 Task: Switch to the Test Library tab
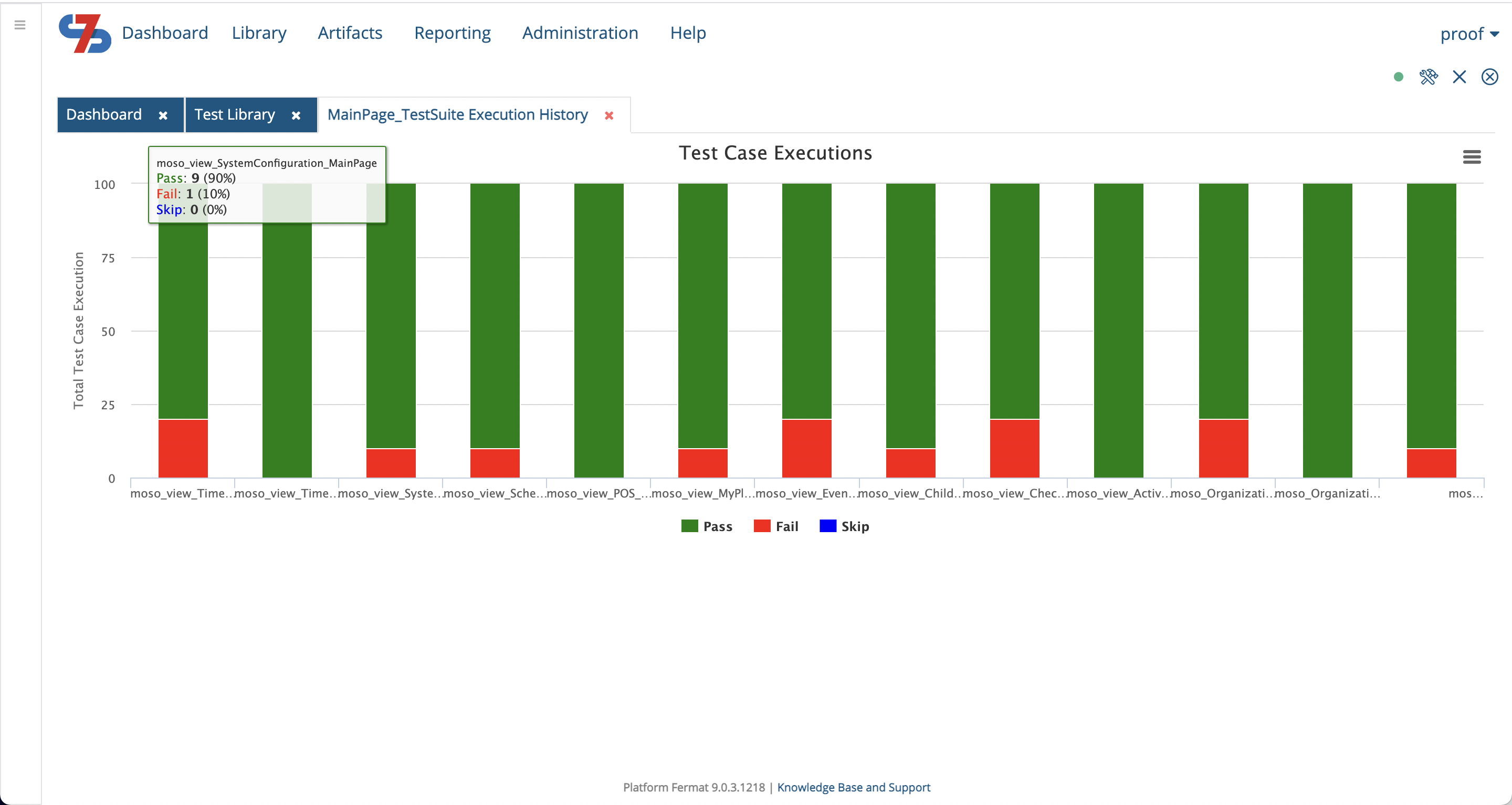click(235, 114)
